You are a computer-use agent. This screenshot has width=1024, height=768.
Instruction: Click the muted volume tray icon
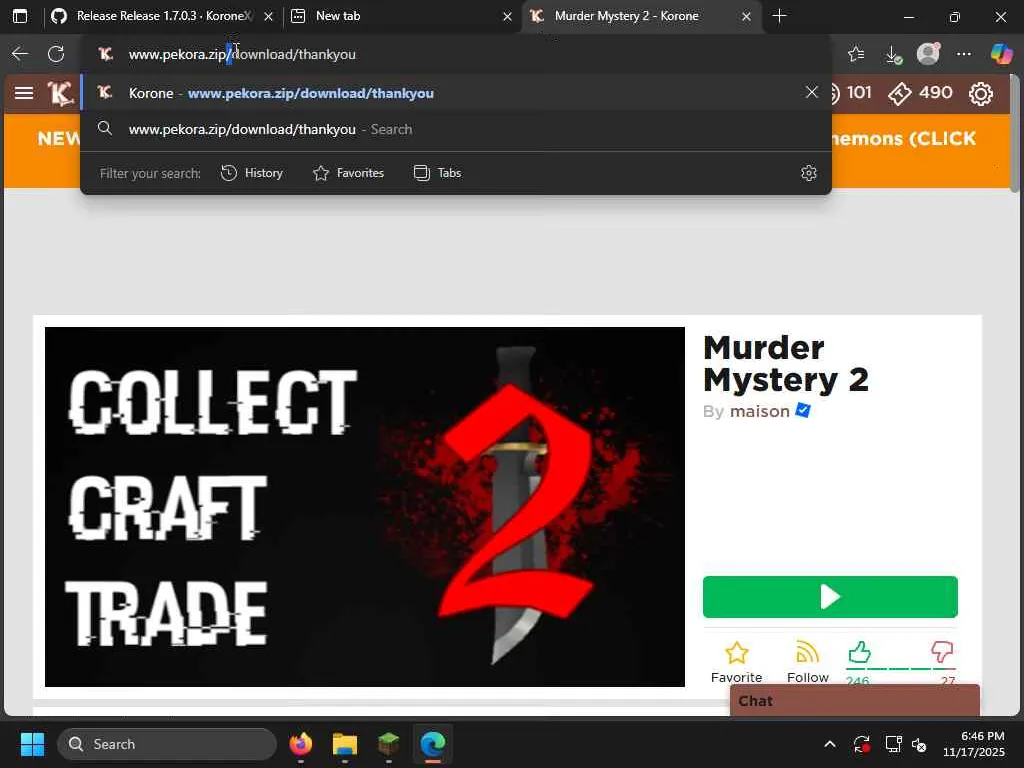(x=919, y=744)
